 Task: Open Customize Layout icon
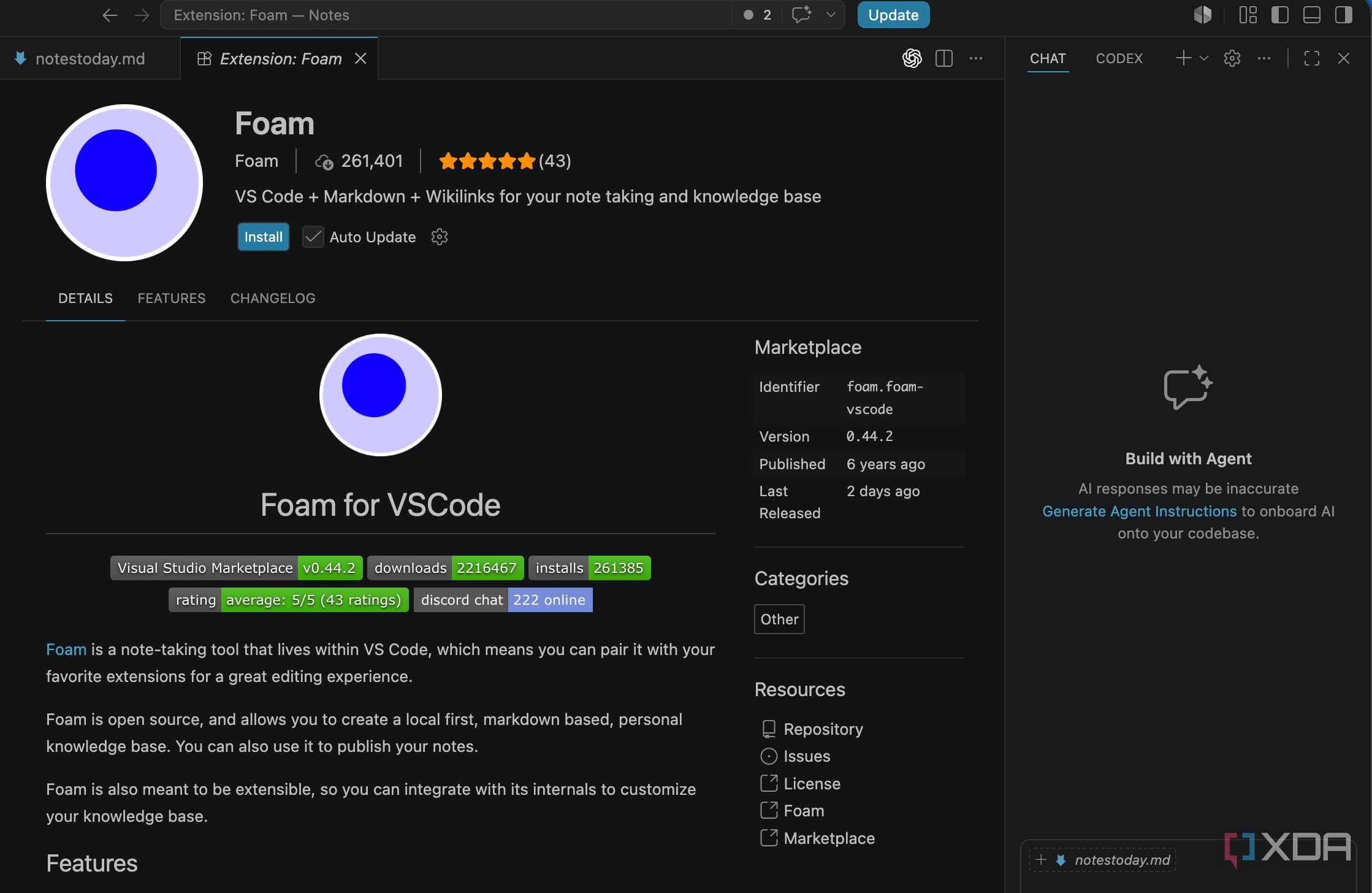pyautogui.click(x=1248, y=15)
